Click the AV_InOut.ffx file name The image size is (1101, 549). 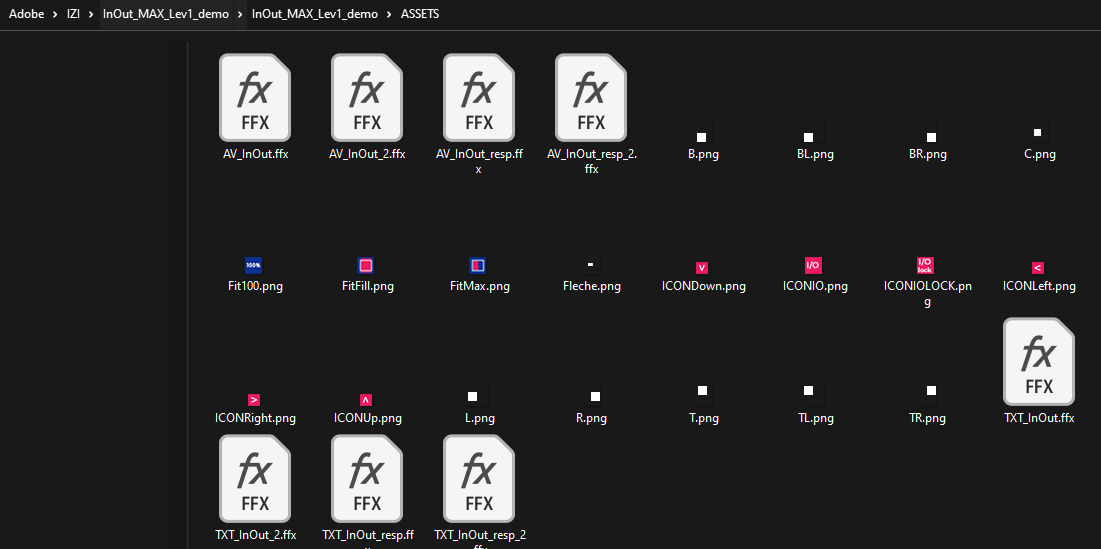click(255, 154)
